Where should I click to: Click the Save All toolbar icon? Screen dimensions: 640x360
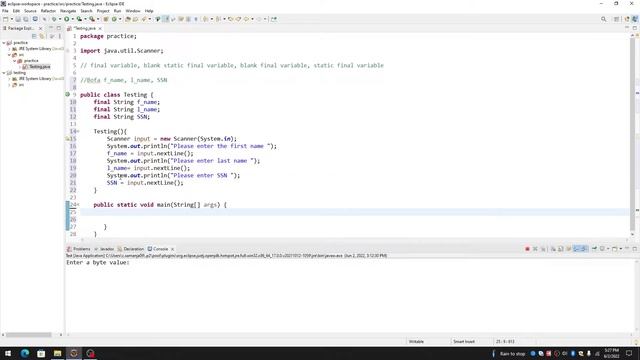pyautogui.click(x=26, y=19)
